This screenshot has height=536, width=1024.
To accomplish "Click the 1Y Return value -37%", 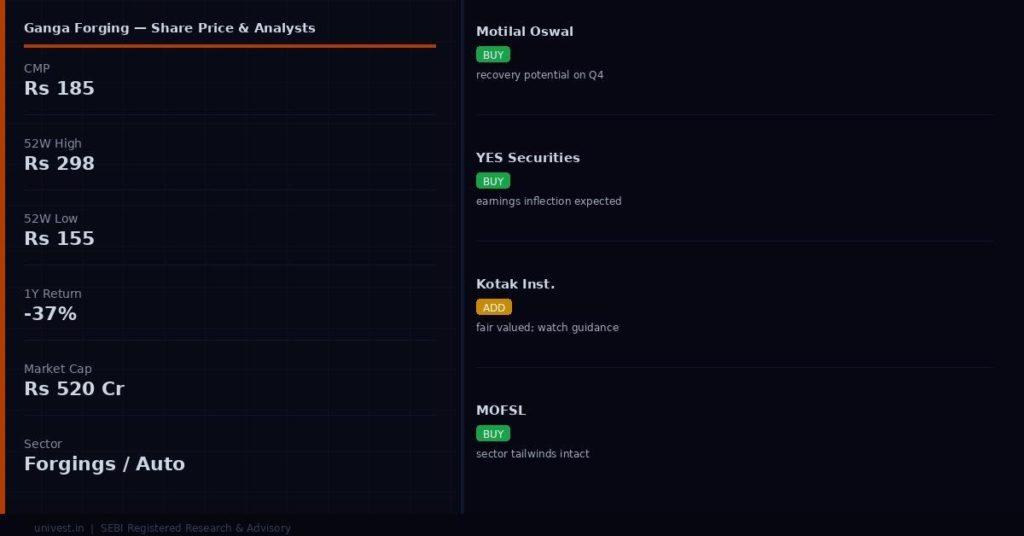I will click(x=50, y=313).
